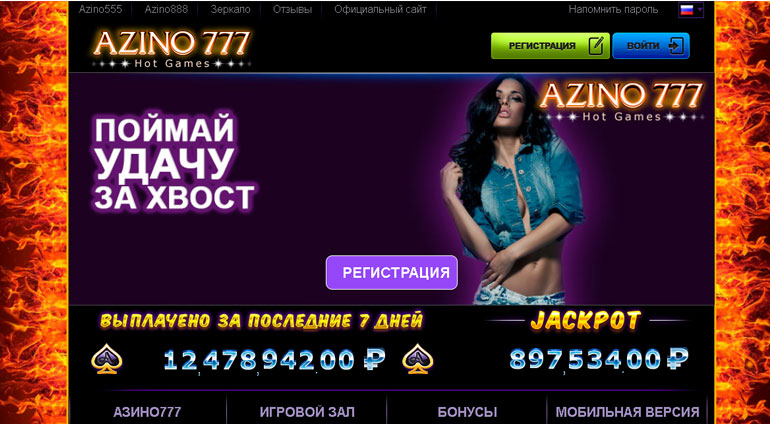Select the Бонусы menu tab
Image resolution: width=770 pixels, height=425 pixels.
click(x=467, y=412)
